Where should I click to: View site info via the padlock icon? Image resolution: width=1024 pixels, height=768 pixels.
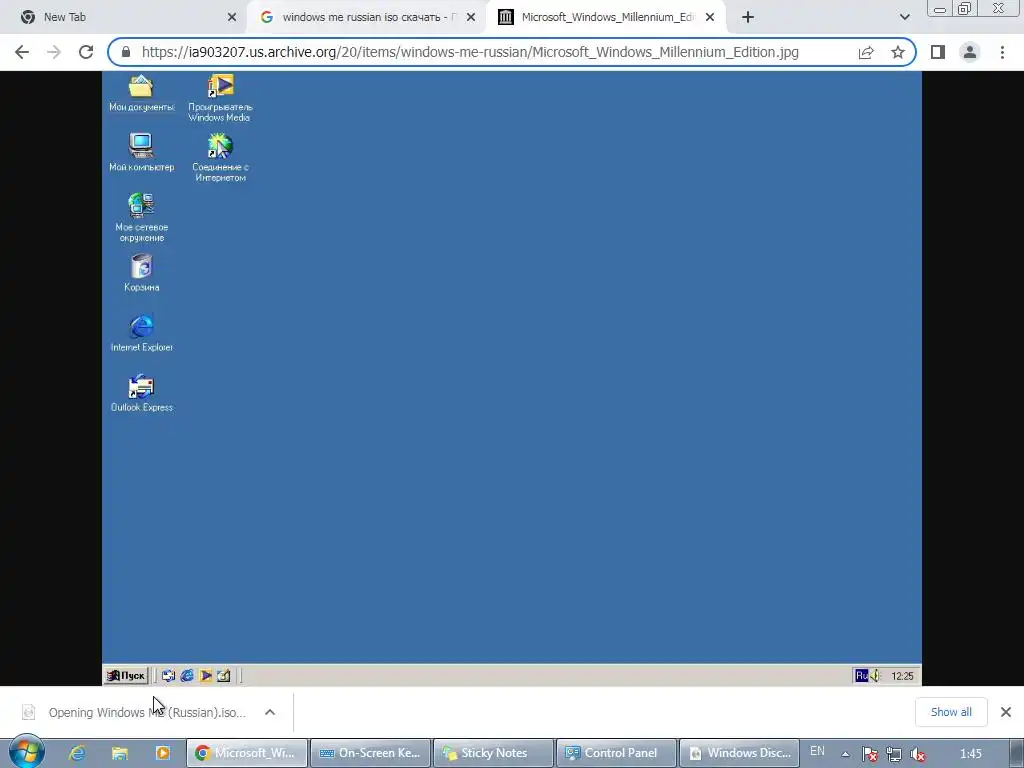point(126,52)
